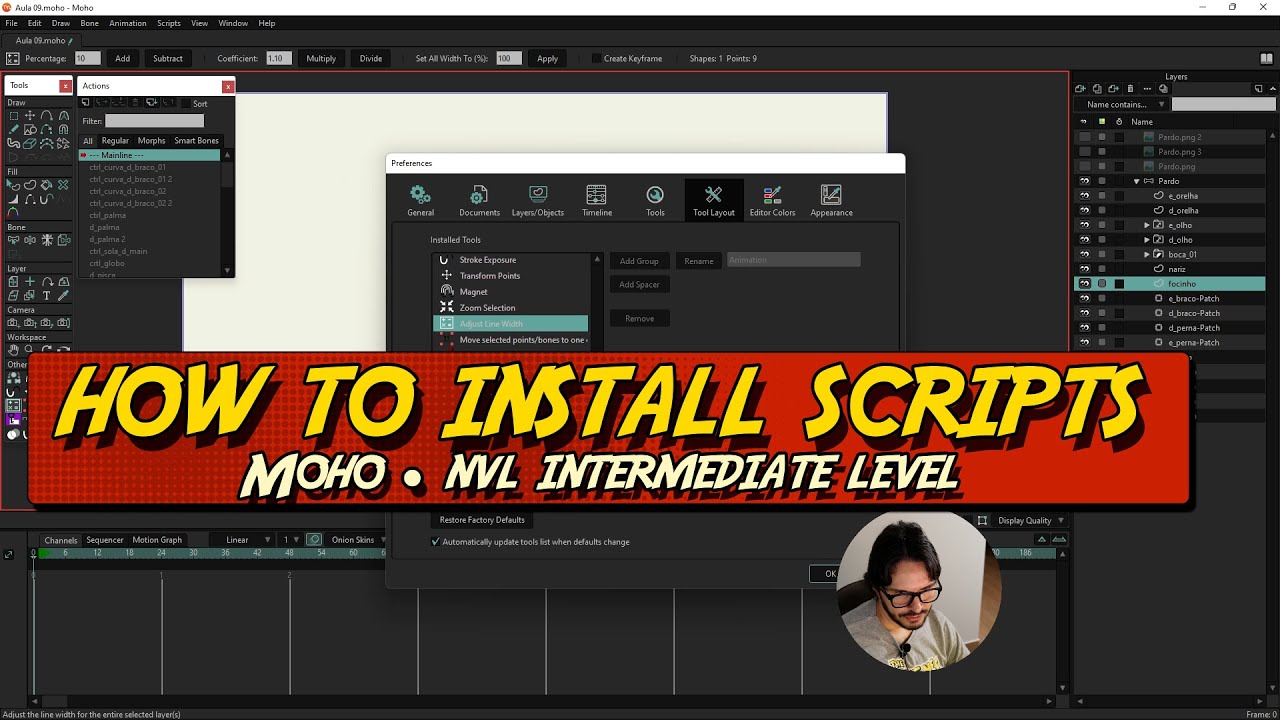1280x720 pixels.
Task: Switch to the General preferences tab
Action: pos(421,200)
